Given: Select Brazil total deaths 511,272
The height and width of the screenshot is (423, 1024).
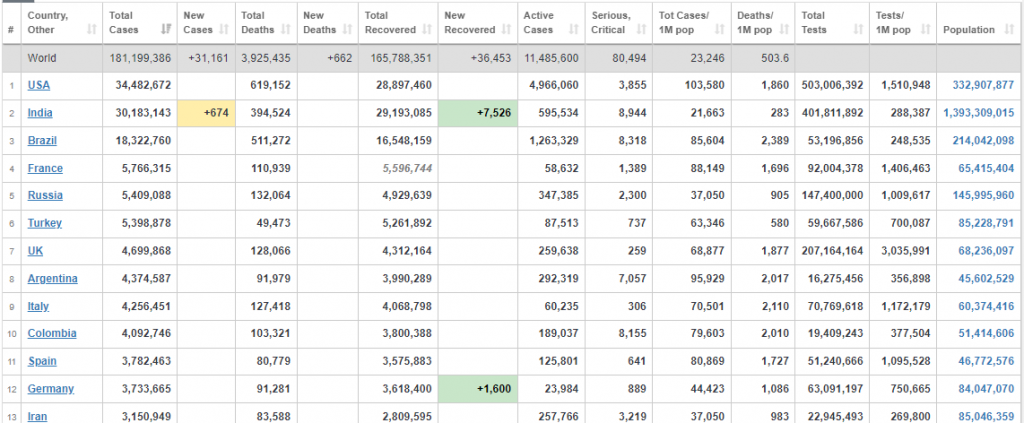Looking at the screenshot, I should 270,140.
